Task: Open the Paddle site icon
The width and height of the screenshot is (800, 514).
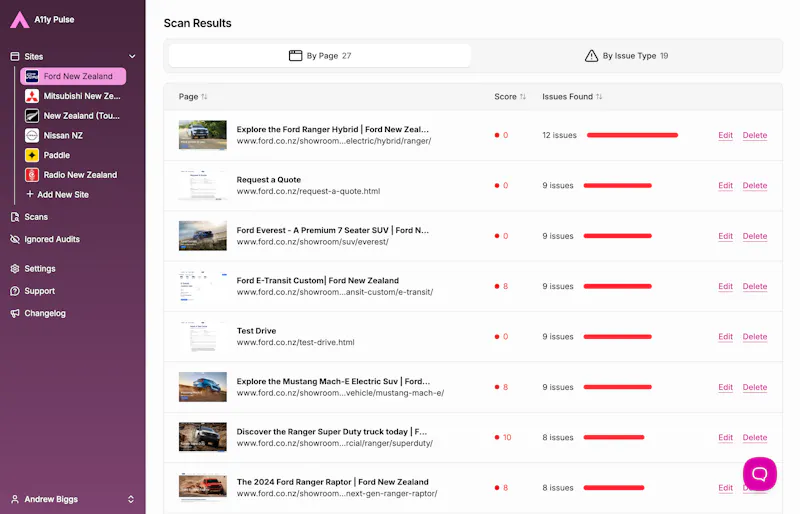Action: click(32, 155)
